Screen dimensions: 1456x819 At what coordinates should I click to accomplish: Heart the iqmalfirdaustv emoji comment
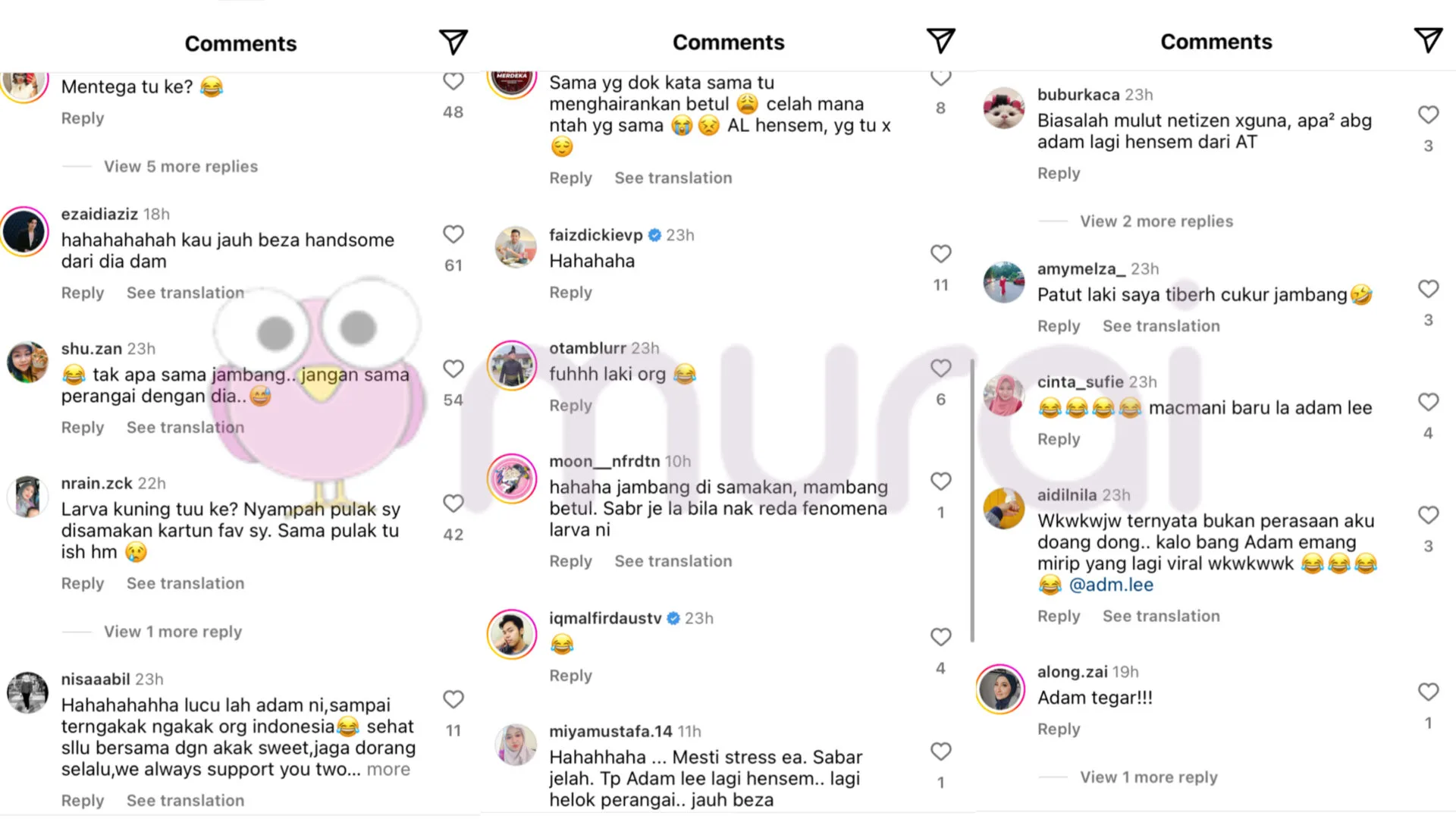tap(940, 637)
